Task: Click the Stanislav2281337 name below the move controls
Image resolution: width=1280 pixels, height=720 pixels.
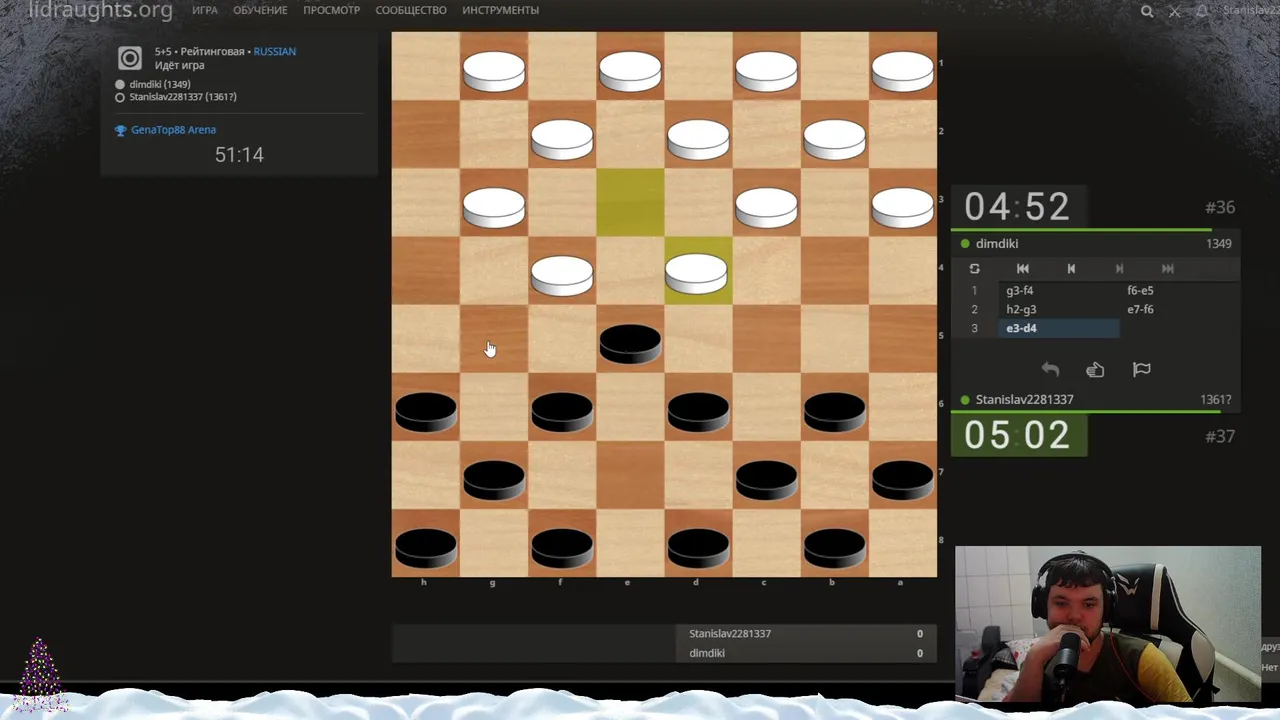Action: pyautogui.click(x=1024, y=399)
